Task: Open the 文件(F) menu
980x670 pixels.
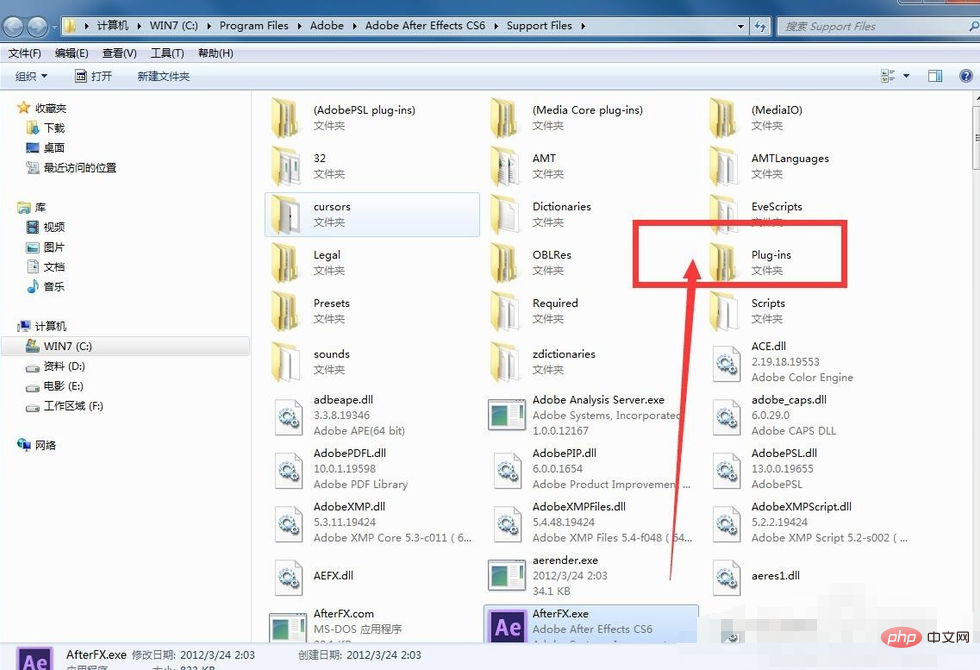Action: click(24, 53)
